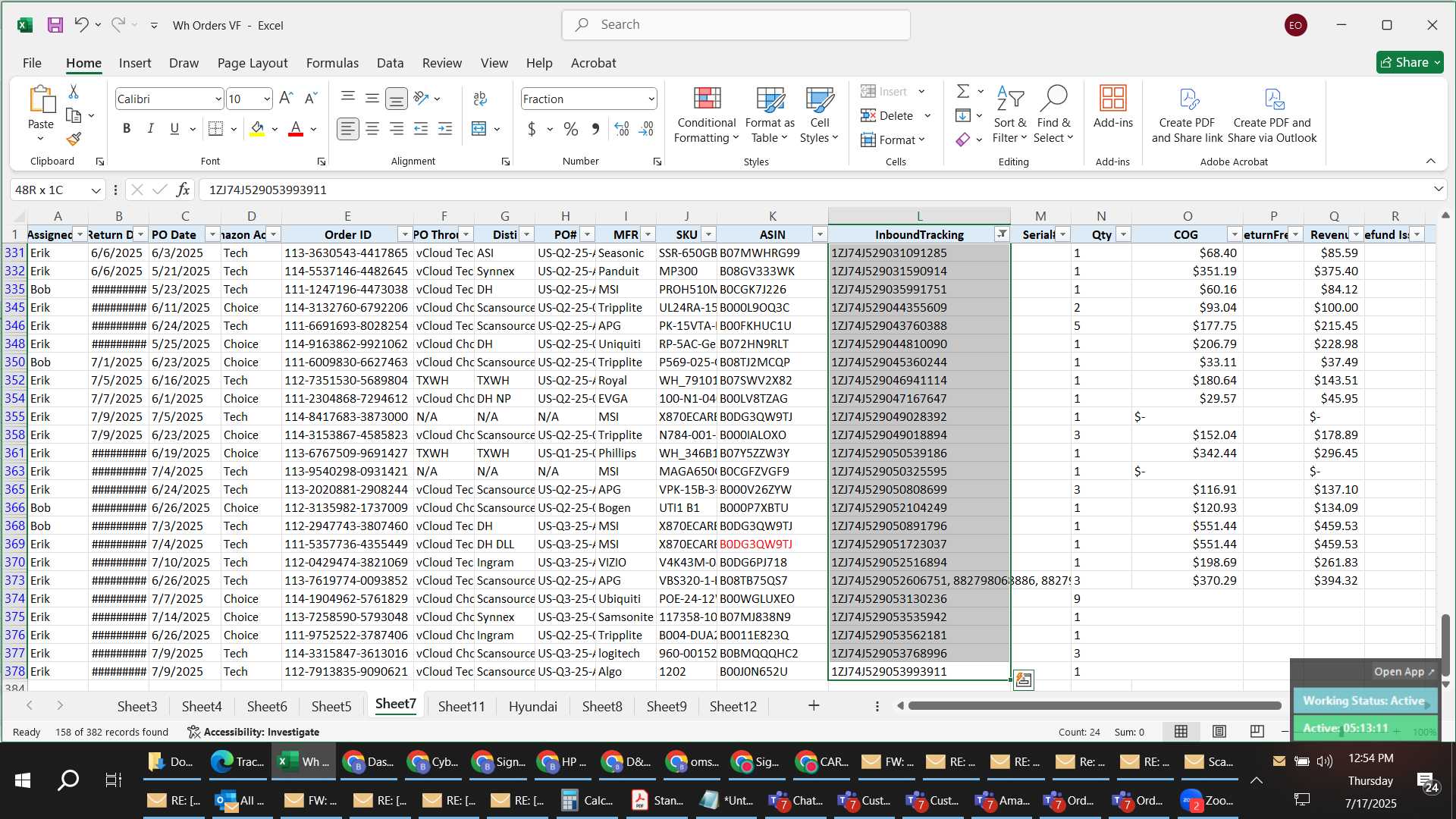This screenshot has height=819, width=1456.
Task: Apply Merge & Center to the cells
Action: coord(479,129)
